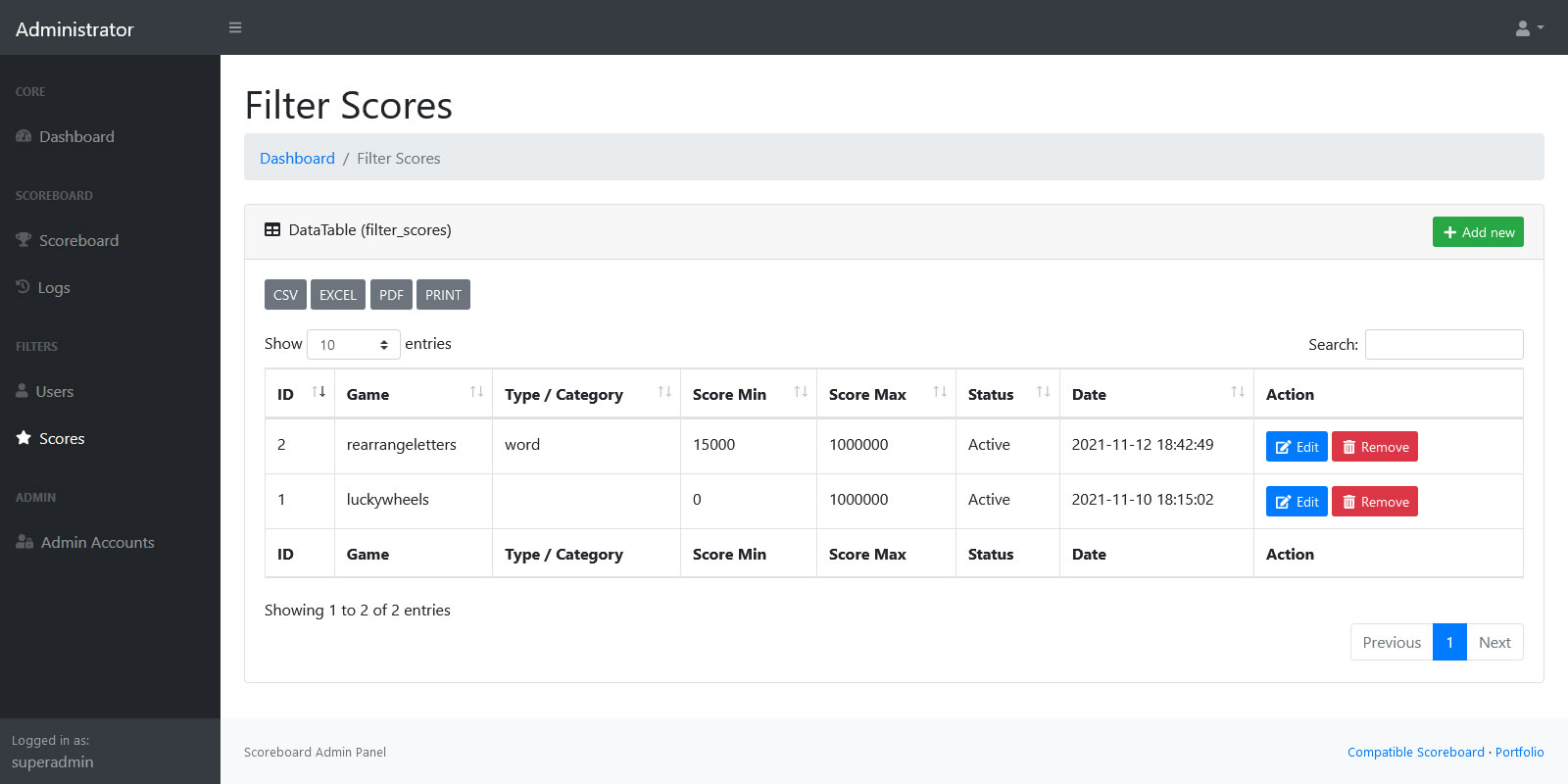
Task: Edit the rearrangeletters row
Action: pos(1296,447)
